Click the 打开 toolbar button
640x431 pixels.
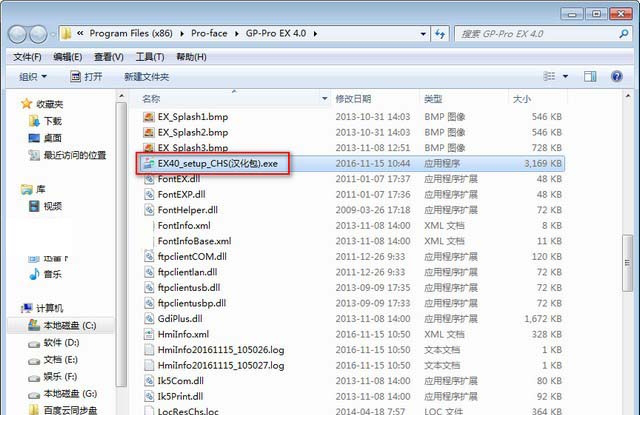[x=86, y=76]
